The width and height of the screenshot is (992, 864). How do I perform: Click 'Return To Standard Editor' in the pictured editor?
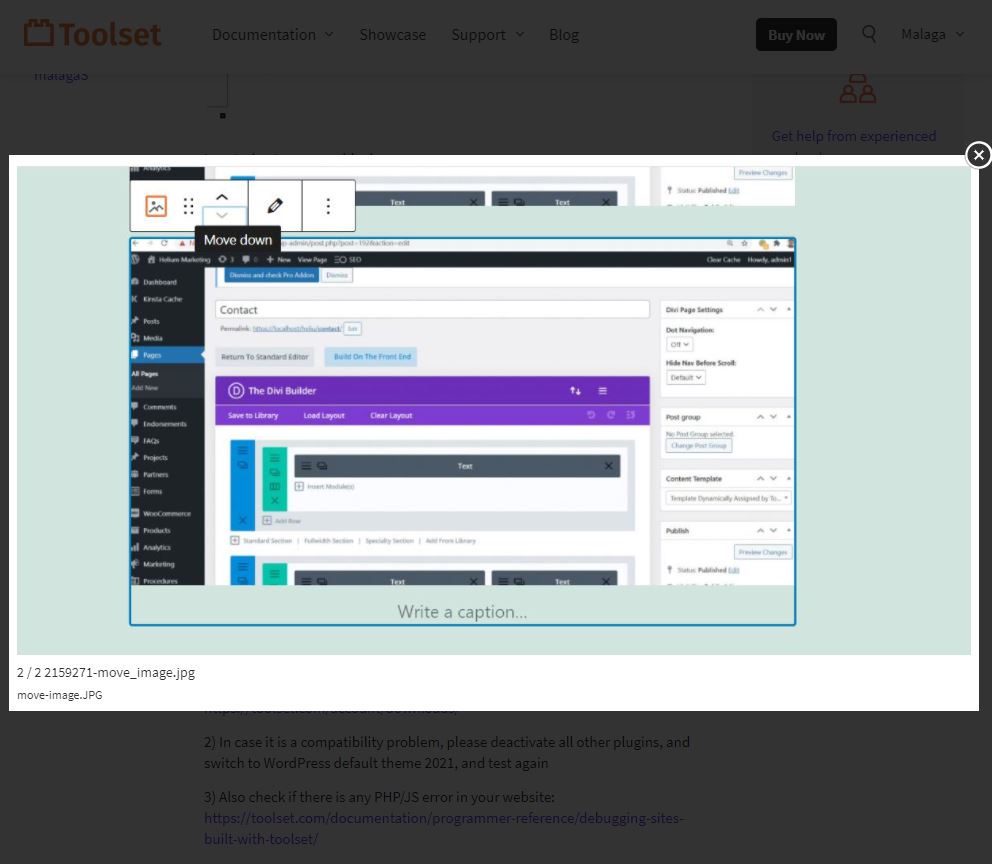click(264, 357)
